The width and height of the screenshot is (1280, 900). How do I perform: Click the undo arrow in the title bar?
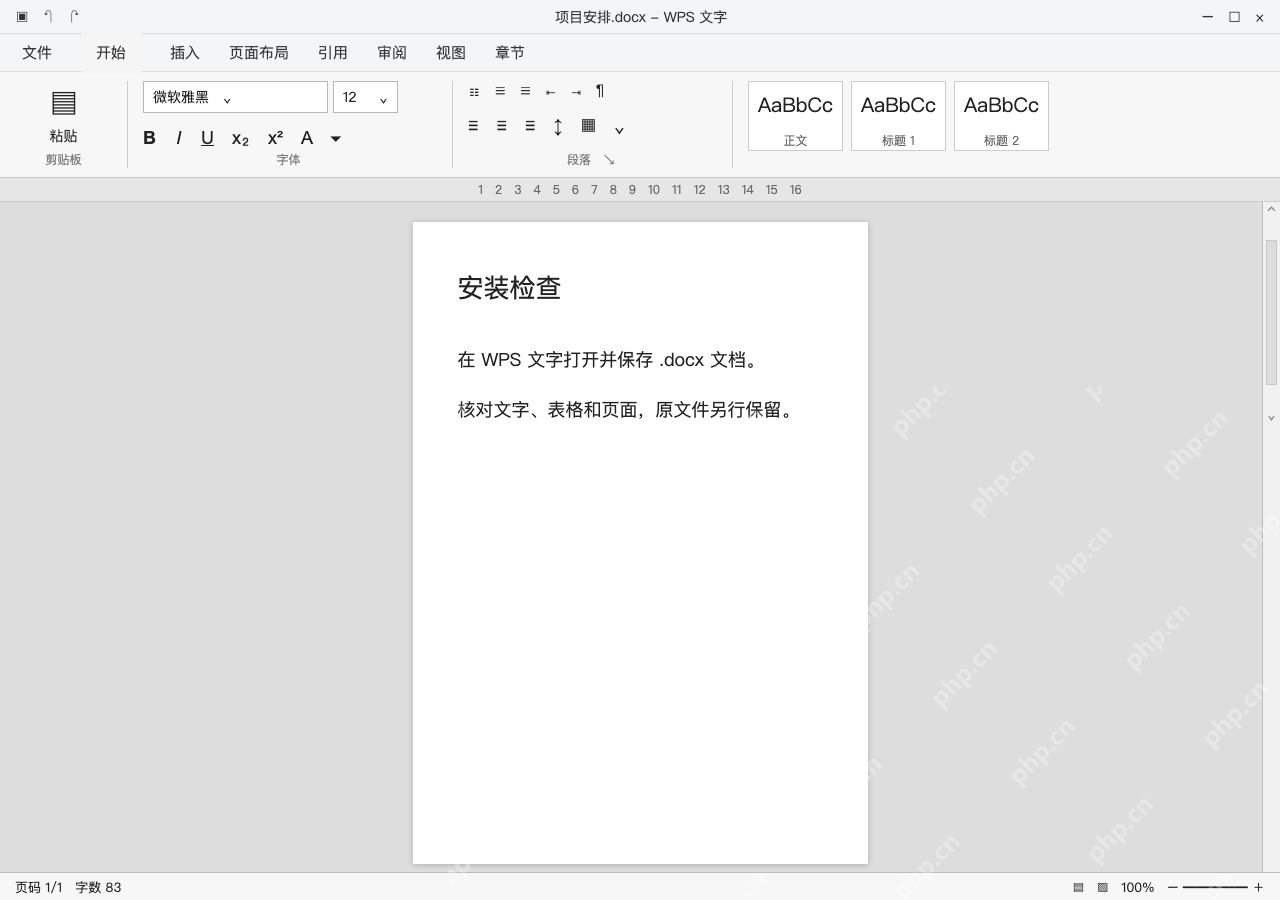coord(48,17)
